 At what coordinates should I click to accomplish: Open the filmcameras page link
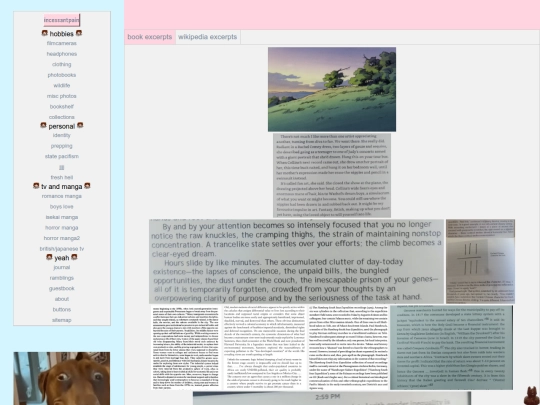pyautogui.click(x=62, y=43)
